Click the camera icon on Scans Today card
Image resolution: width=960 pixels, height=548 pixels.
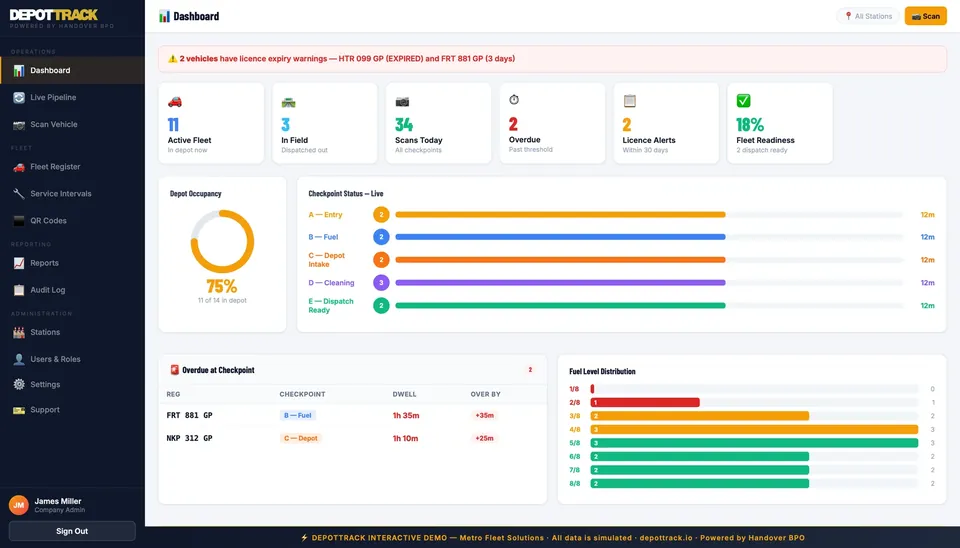coord(402,102)
